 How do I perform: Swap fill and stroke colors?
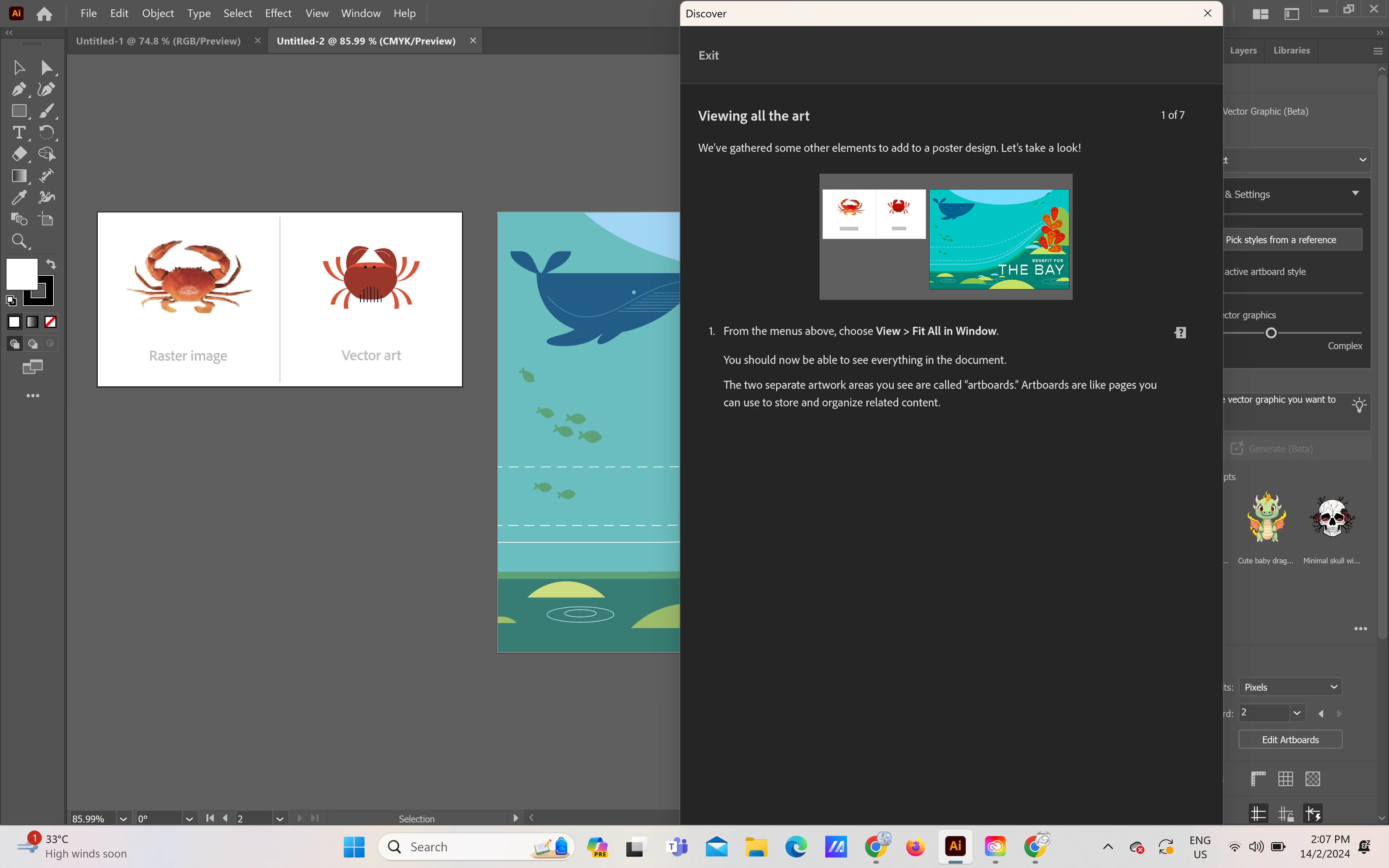[51, 264]
